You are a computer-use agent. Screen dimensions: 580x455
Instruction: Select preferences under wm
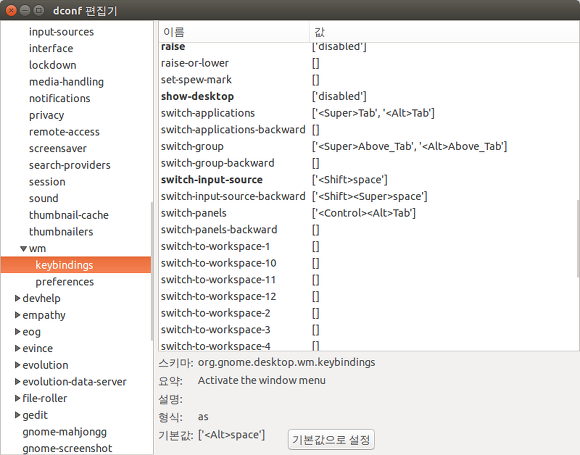(65, 282)
